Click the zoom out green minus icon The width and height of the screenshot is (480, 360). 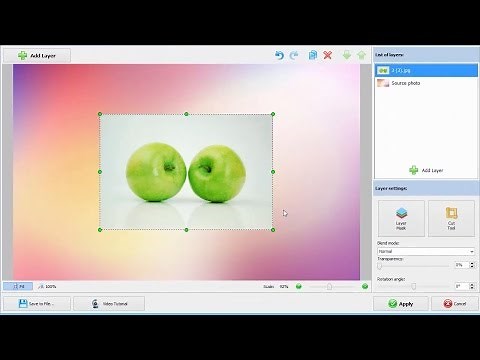pyautogui.click(x=299, y=286)
